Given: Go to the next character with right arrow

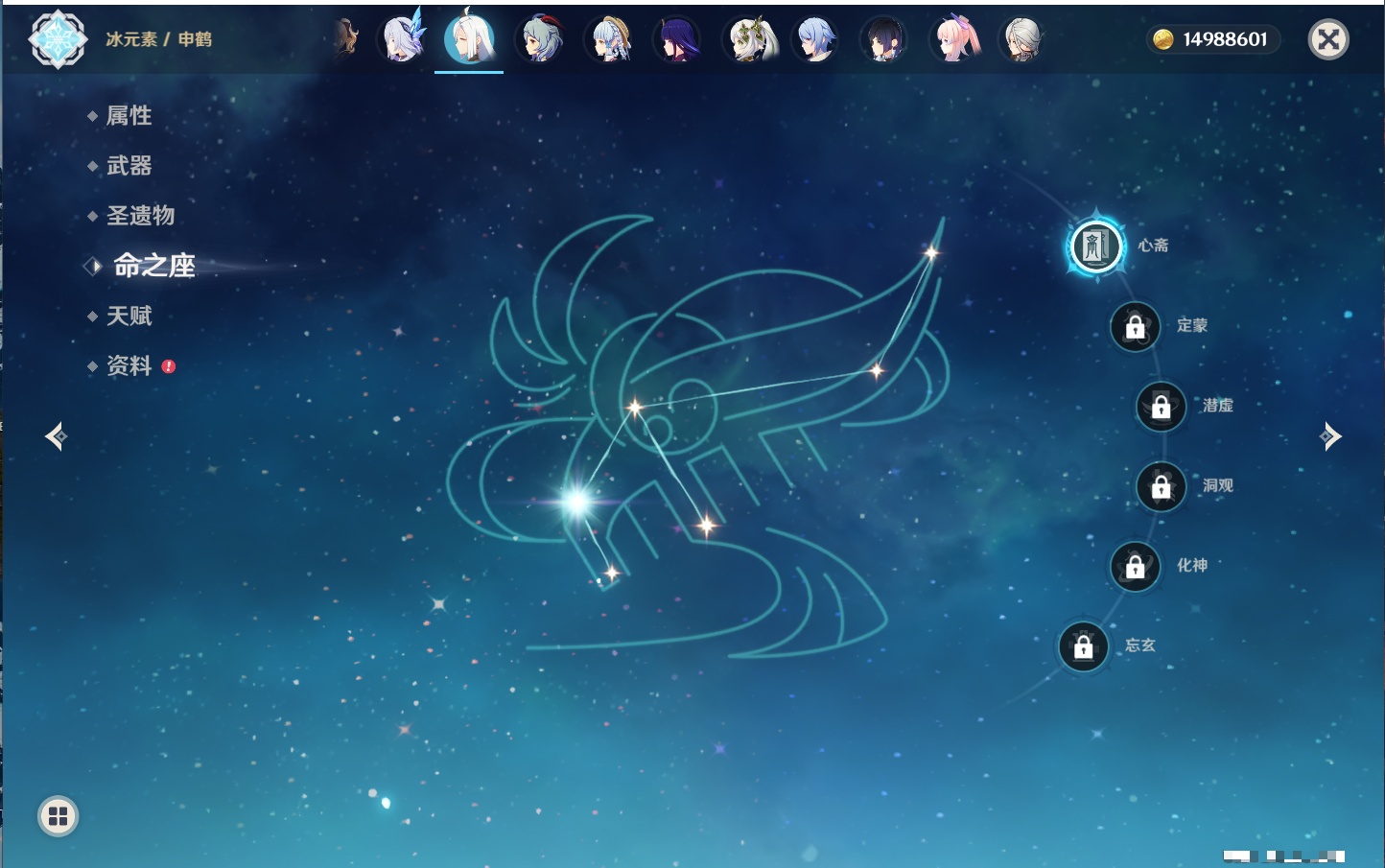Looking at the screenshot, I should click(1330, 436).
